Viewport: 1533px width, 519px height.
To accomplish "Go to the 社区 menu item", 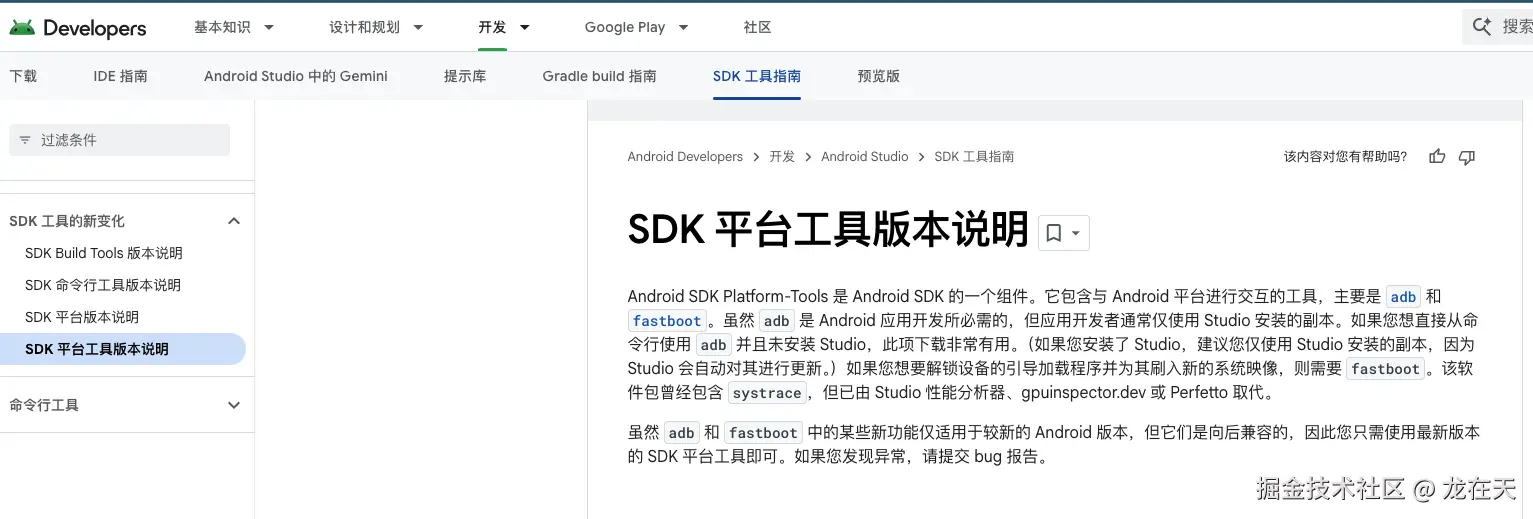I will point(757,27).
